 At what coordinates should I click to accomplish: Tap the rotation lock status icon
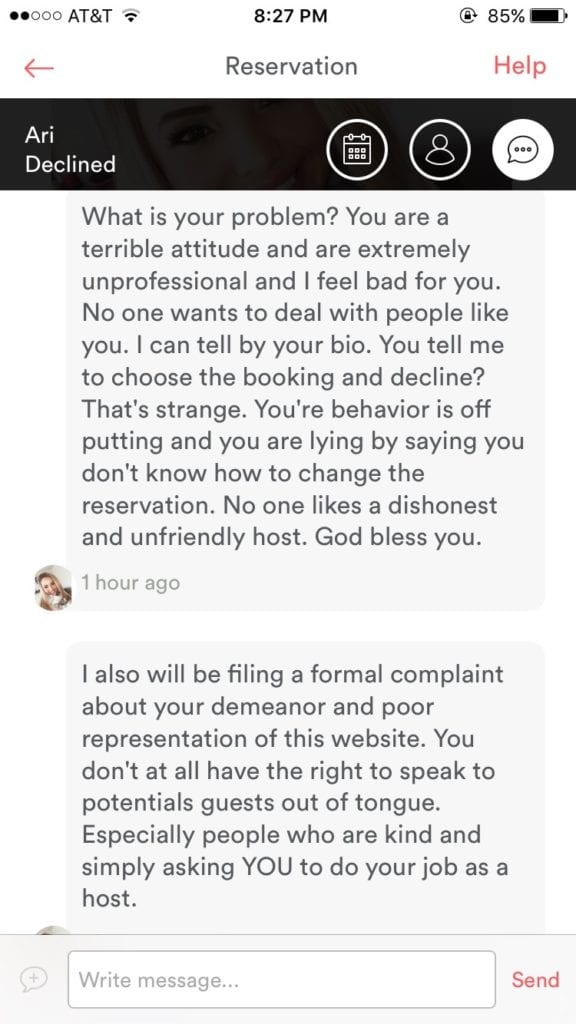tap(468, 16)
